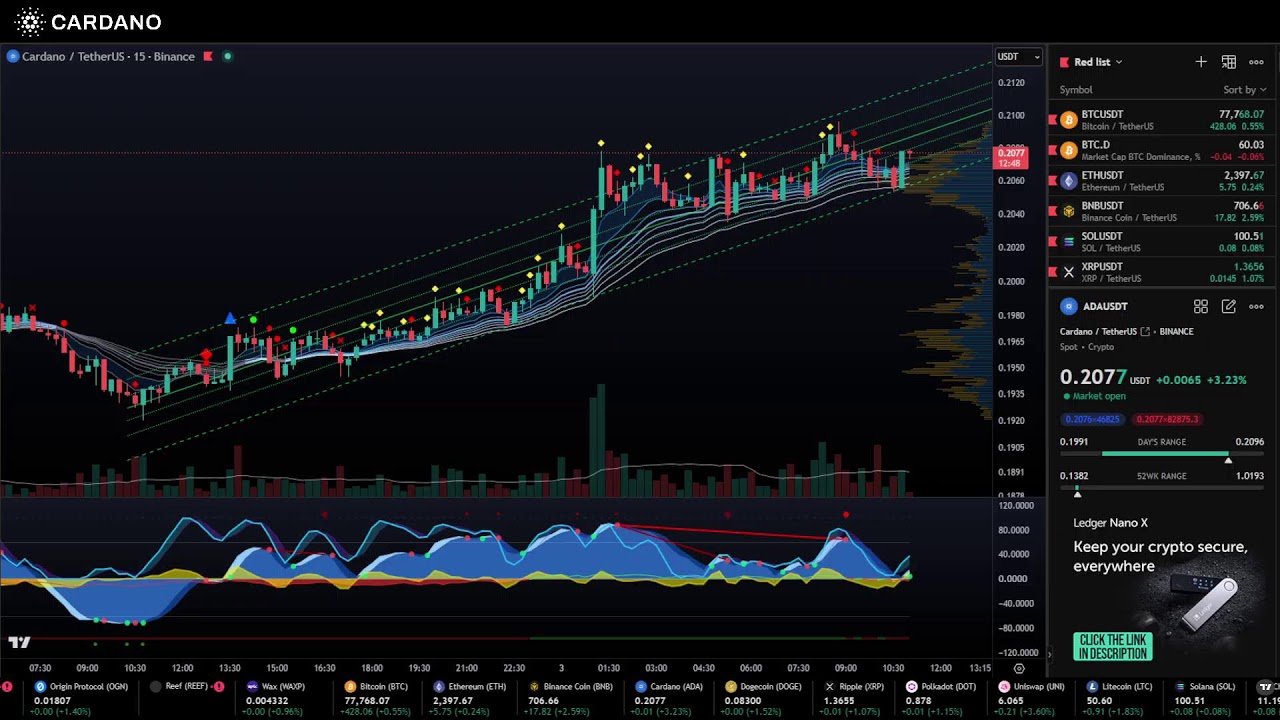Click the Ledger Nano X ad banner
This screenshot has width=1280, height=720.
1162,588
